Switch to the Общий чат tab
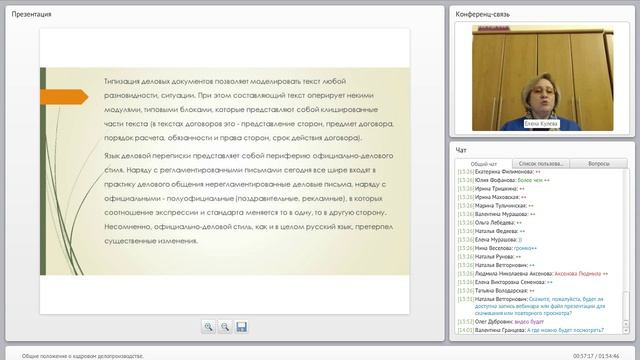Viewport: 640px width, 360px height. 484,164
